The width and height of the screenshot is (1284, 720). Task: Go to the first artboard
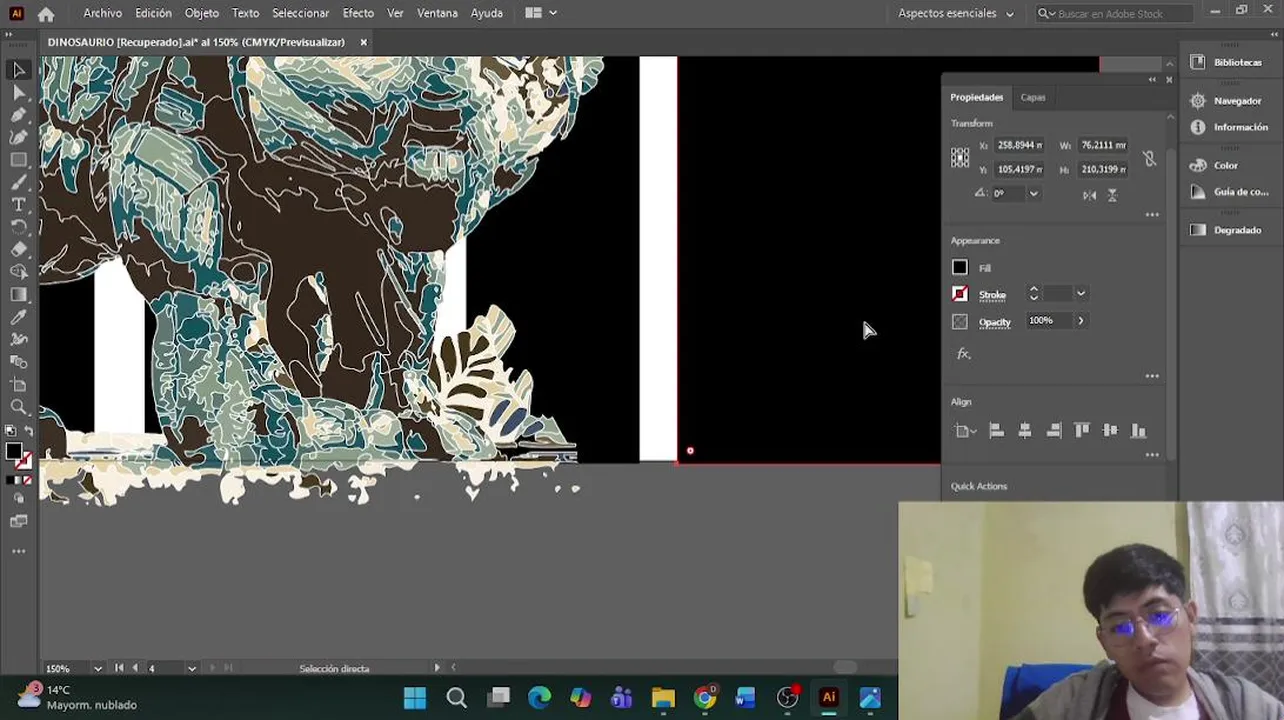[x=119, y=668]
